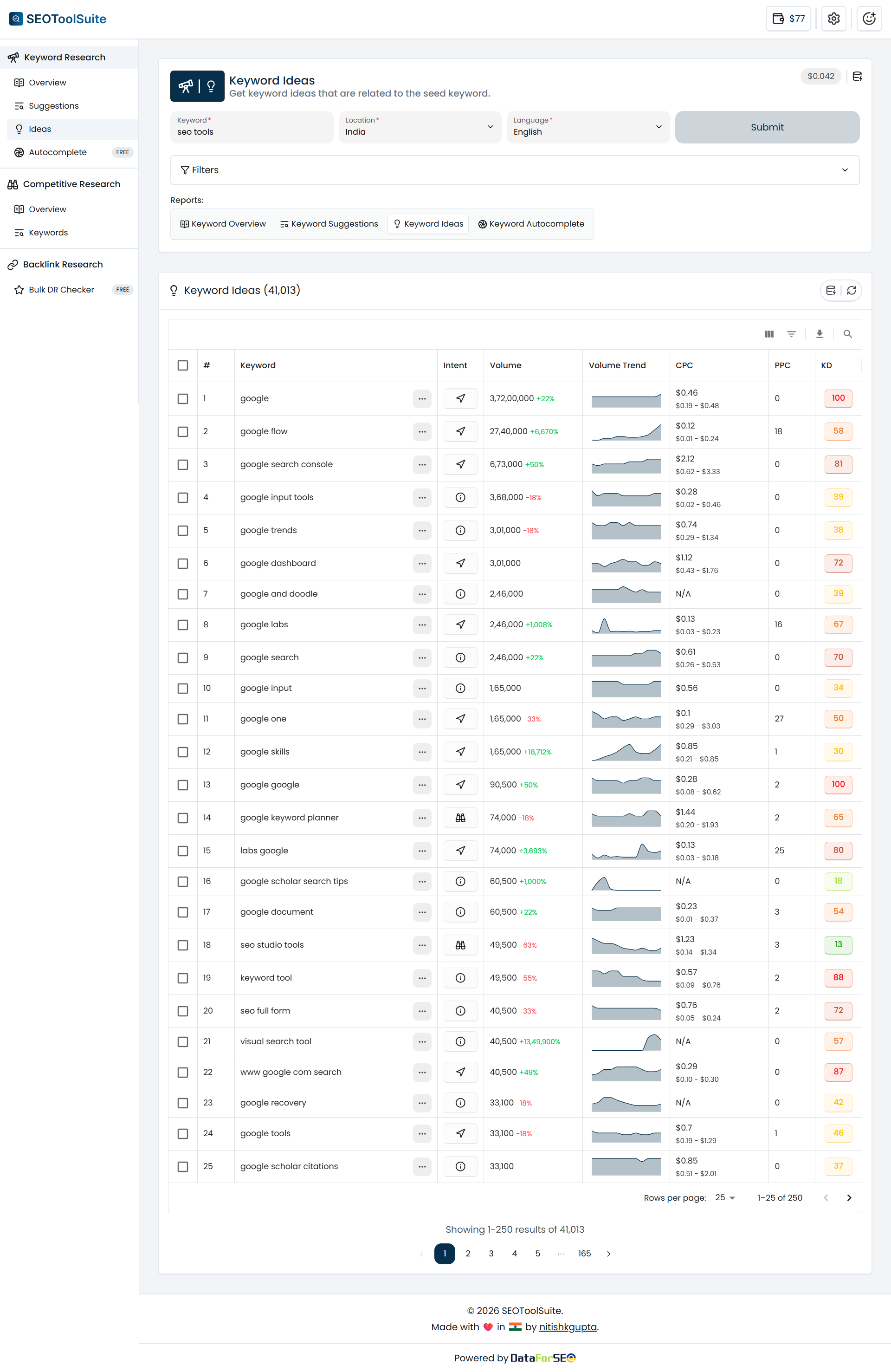Click the Keyword input field with seo tools

tap(252, 127)
